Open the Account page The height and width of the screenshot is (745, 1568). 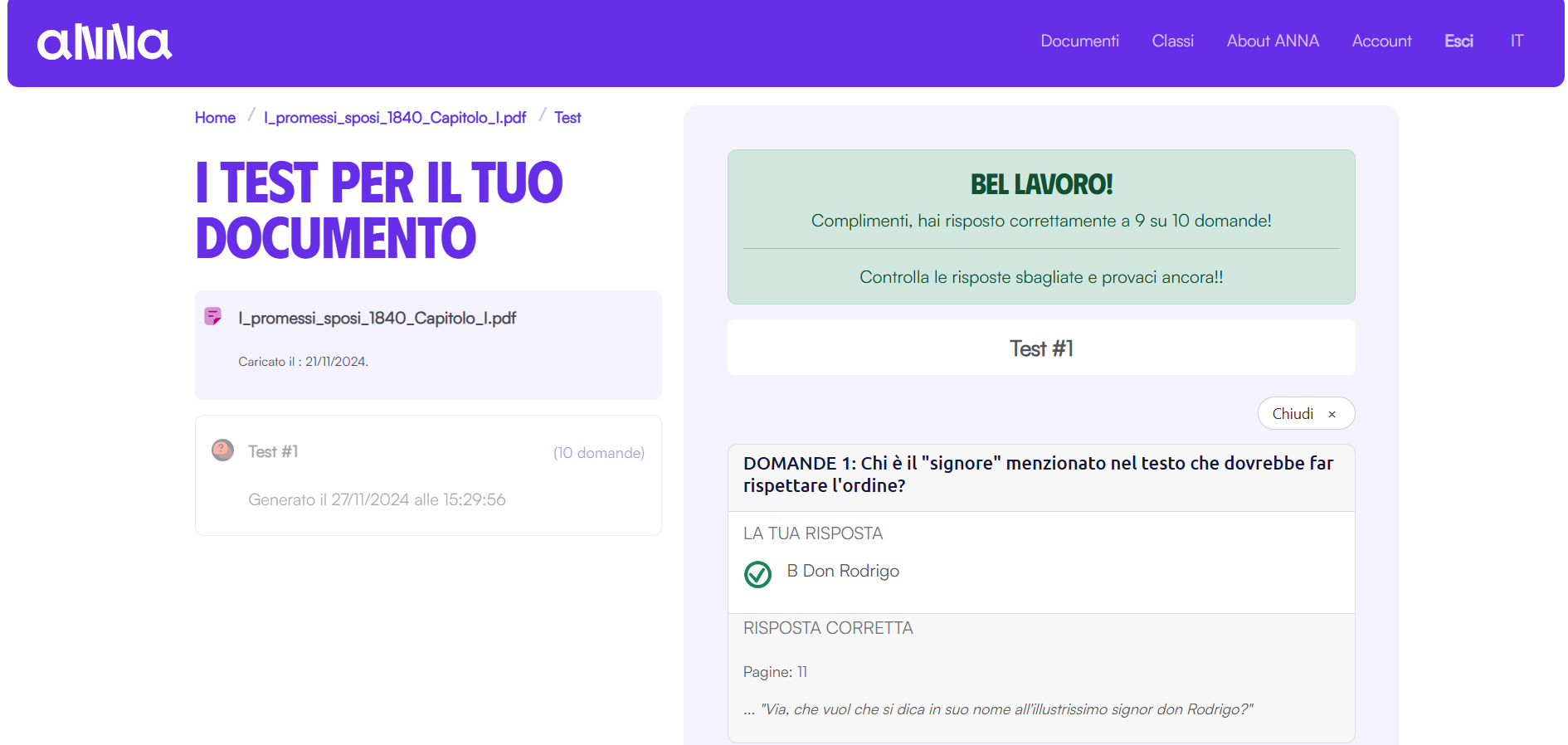click(x=1381, y=41)
